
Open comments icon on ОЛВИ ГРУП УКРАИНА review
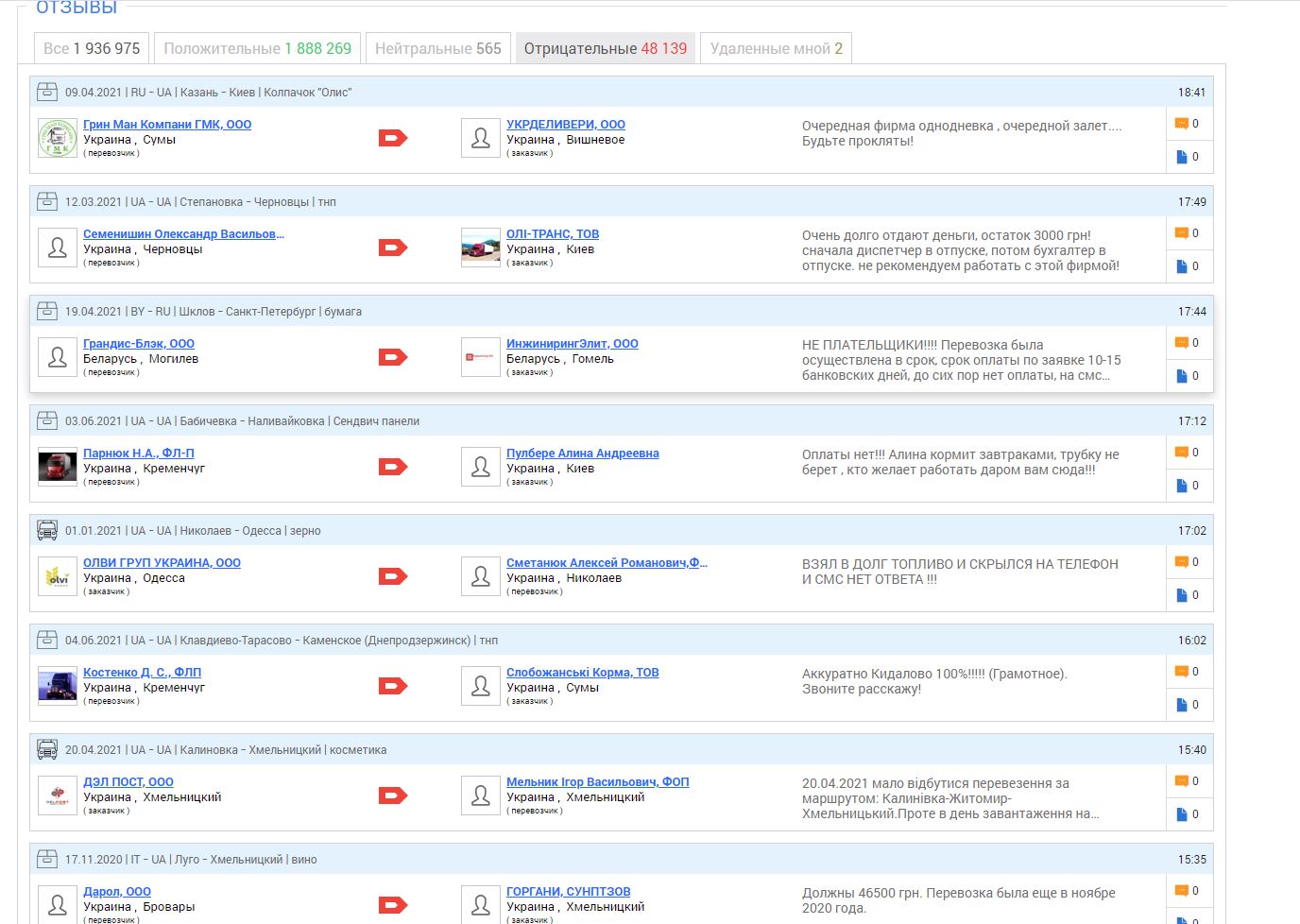pyautogui.click(x=1181, y=562)
